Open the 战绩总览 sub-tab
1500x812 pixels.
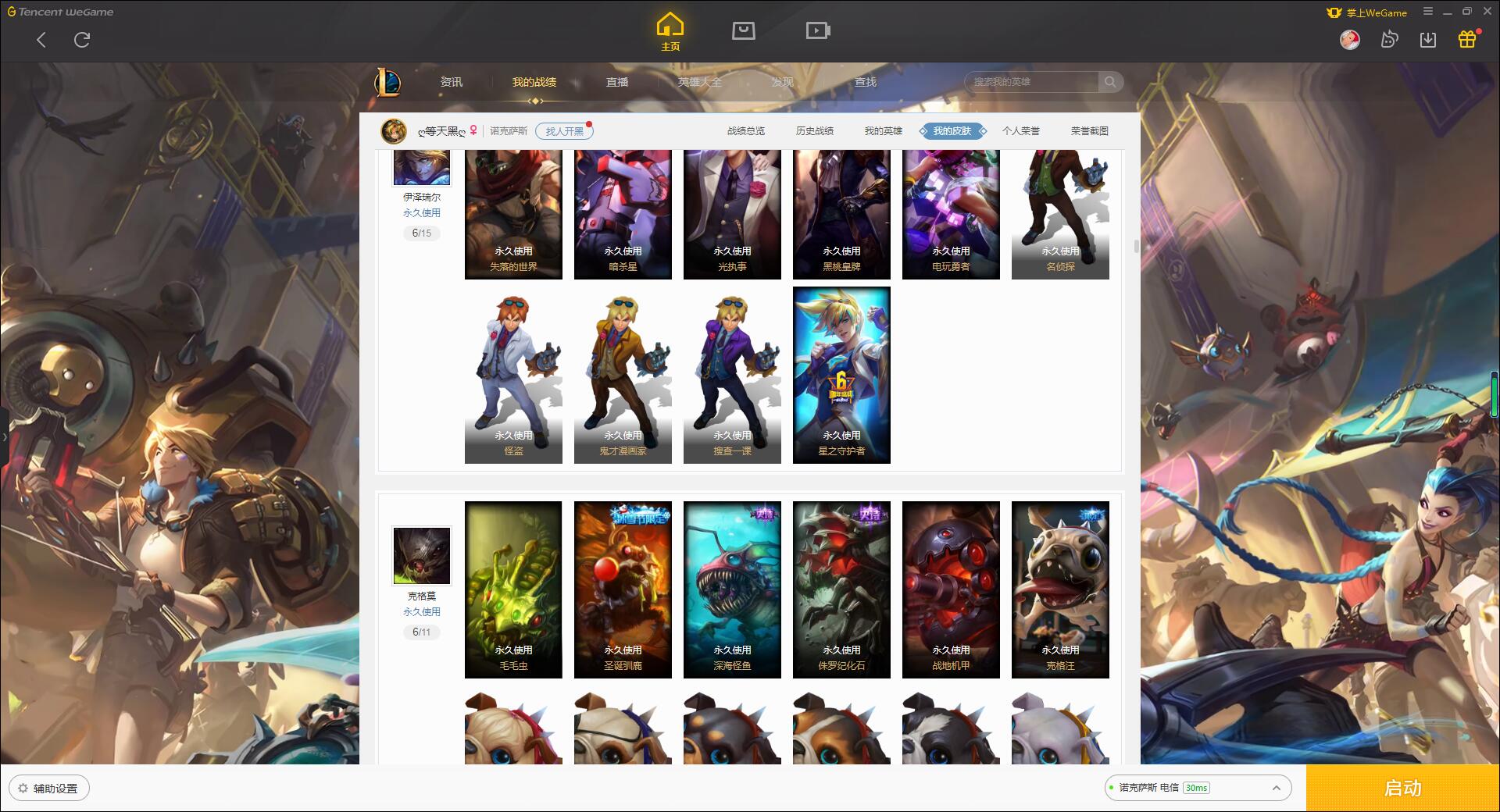click(x=746, y=131)
